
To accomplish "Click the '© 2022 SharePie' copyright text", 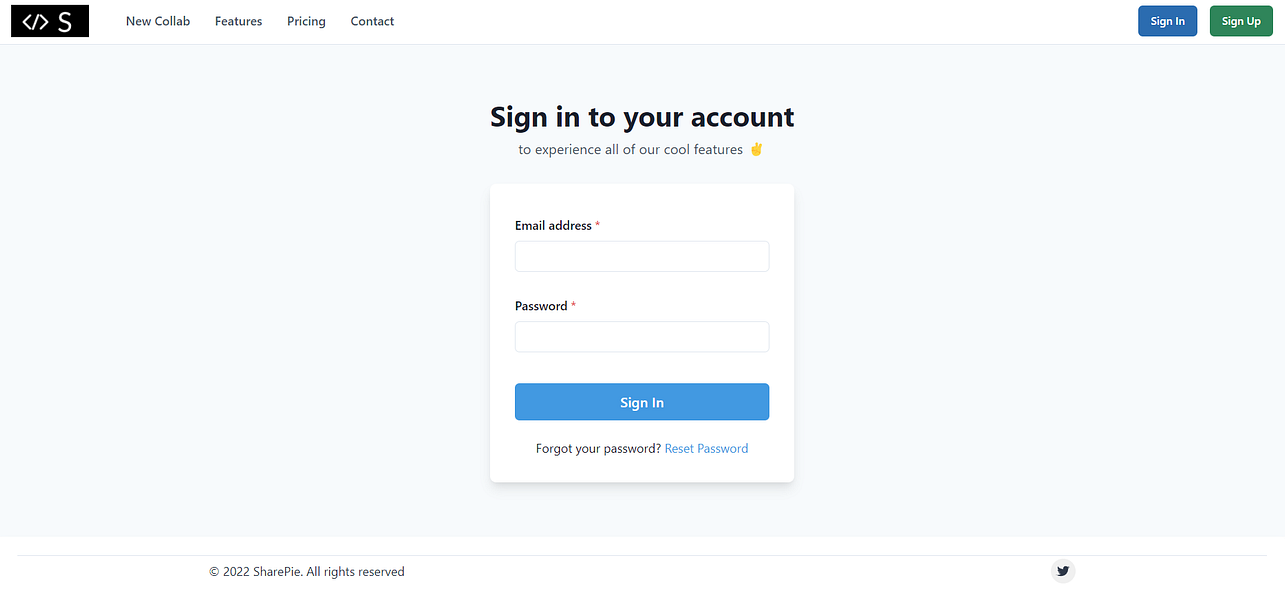I will (x=306, y=572).
